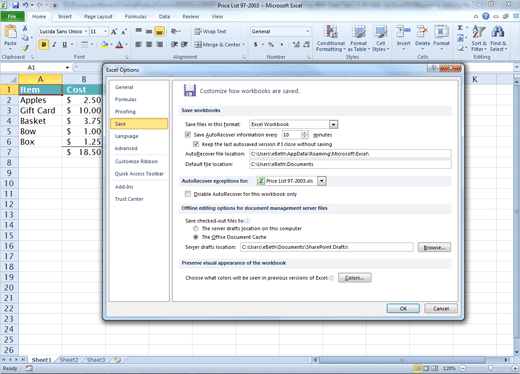520x374 pixels.
Task: Click Cancel in Excel Options dialog
Action: click(441, 309)
